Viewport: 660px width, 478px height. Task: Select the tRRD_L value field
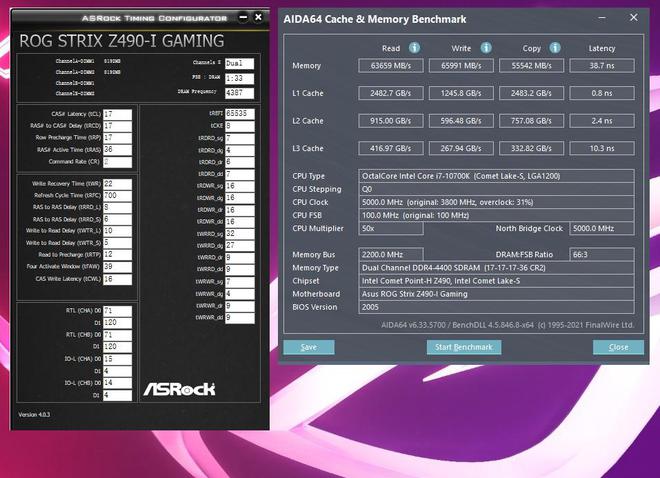point(117,207)
